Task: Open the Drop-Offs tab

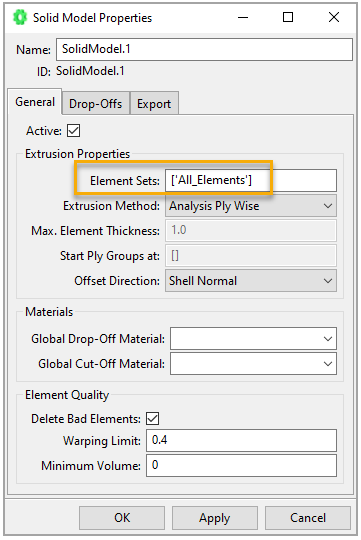Action: pos(95,103)
